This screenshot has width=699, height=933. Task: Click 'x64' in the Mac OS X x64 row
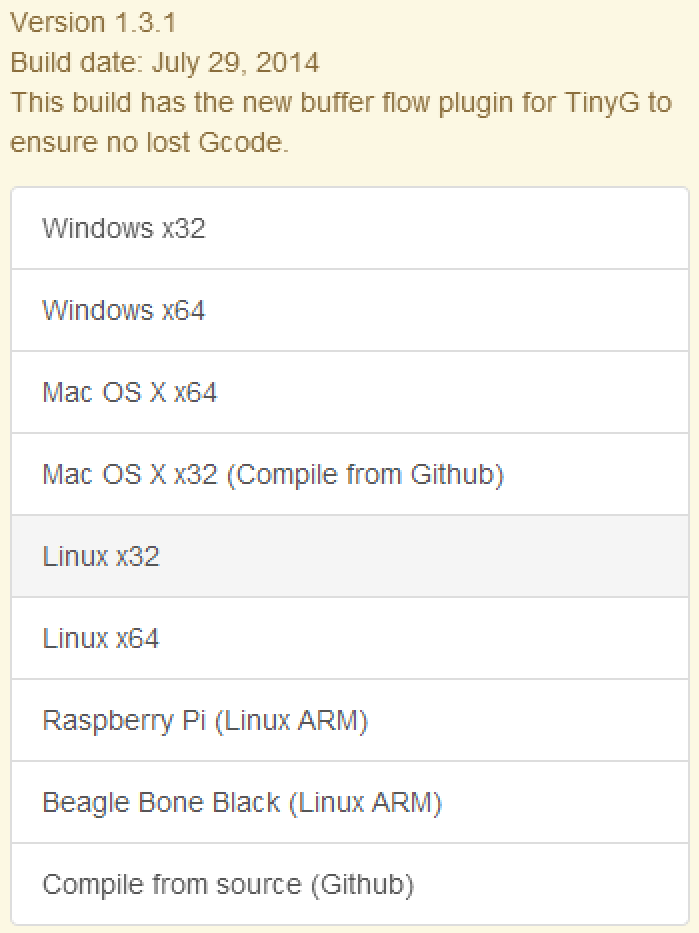point(195,393)
